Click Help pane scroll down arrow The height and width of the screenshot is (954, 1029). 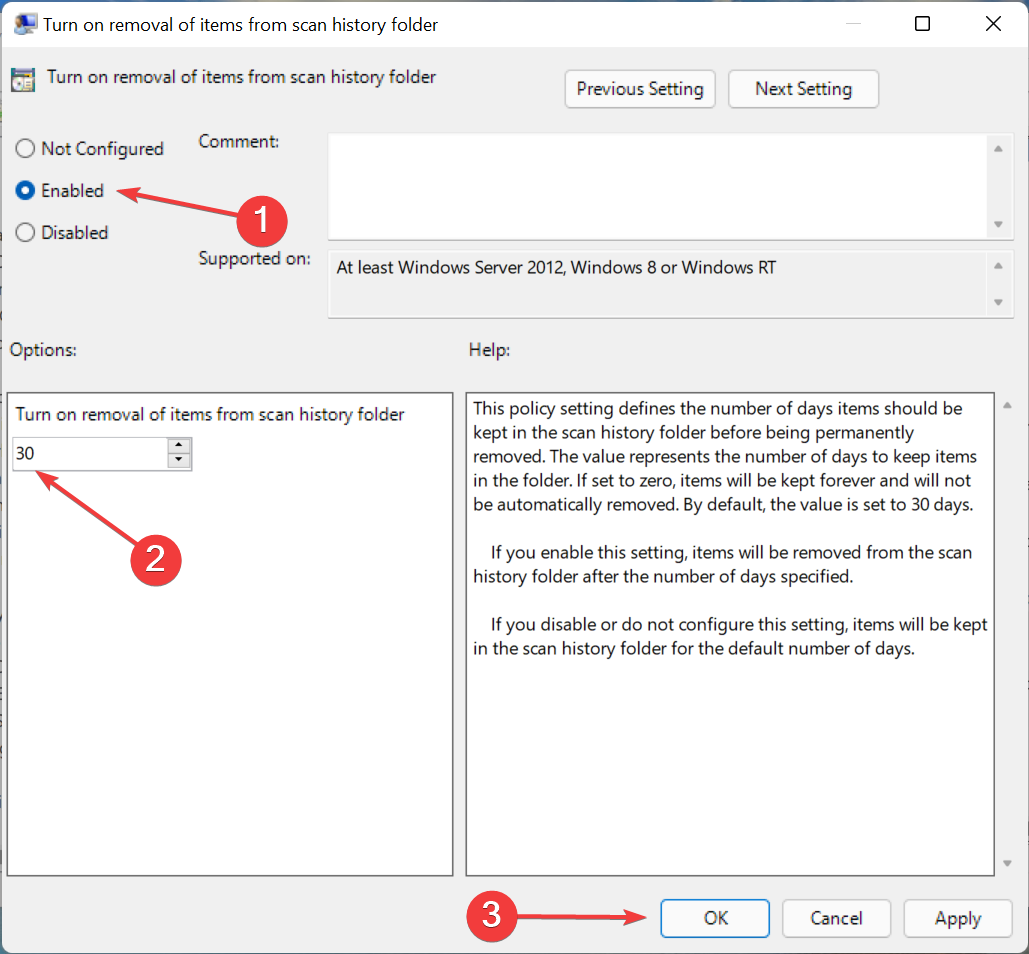pyautogui.click(x=1007, y=863)
